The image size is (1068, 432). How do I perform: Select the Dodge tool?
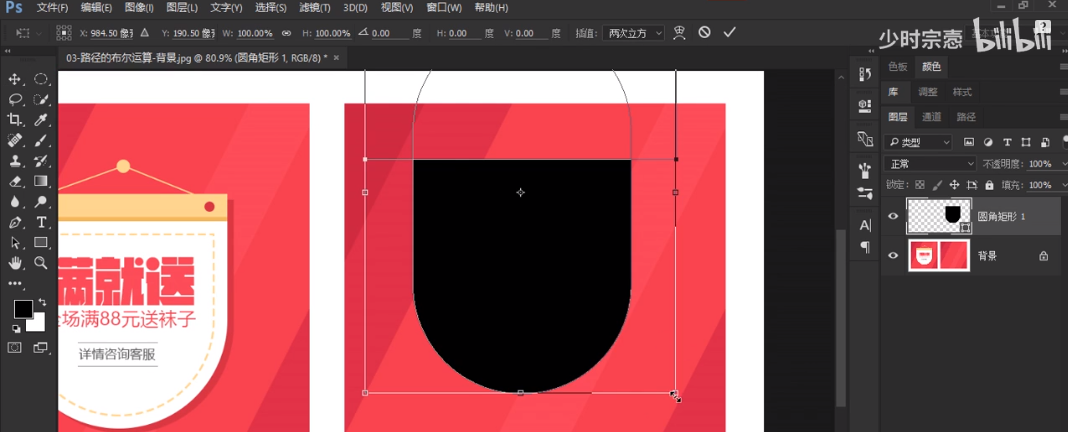pyautogui.click(x=41, y=202)
